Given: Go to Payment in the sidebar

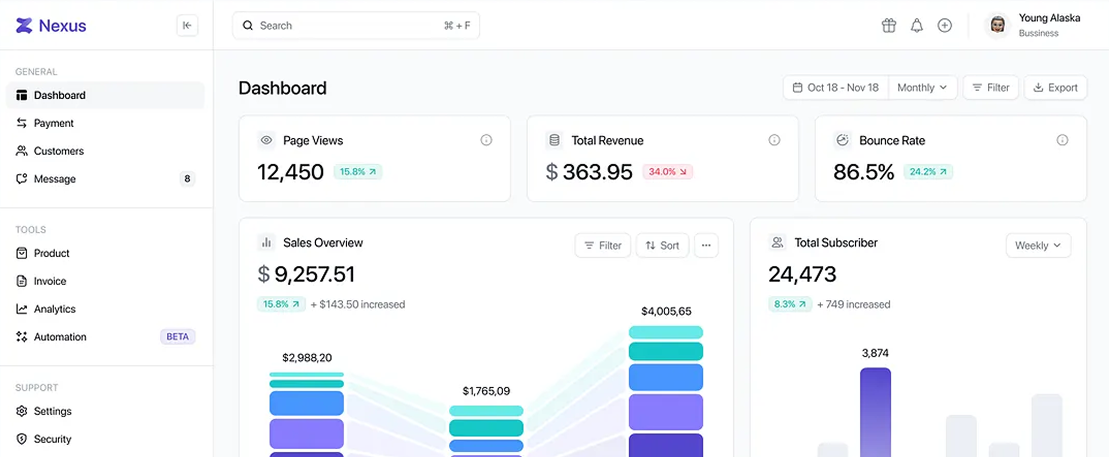Looking at the screenshot, I should (54, 123).
